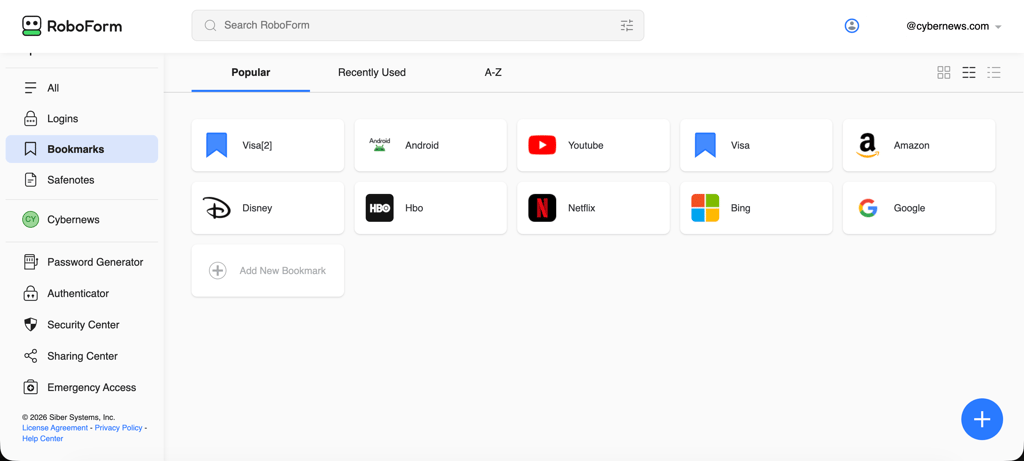Click the Emergency Access label text
Viewport: 1024px width, 461px height.
[91, 387]
